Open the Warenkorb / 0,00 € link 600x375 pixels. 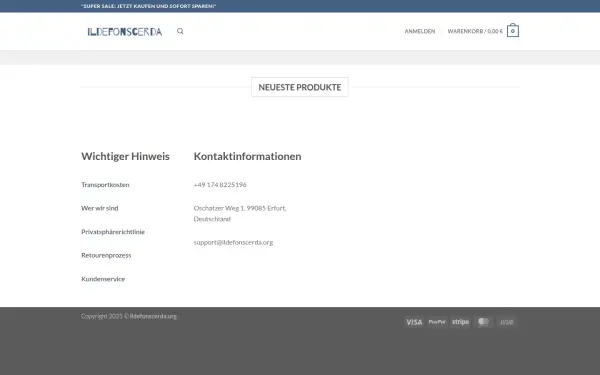[475, 31]
